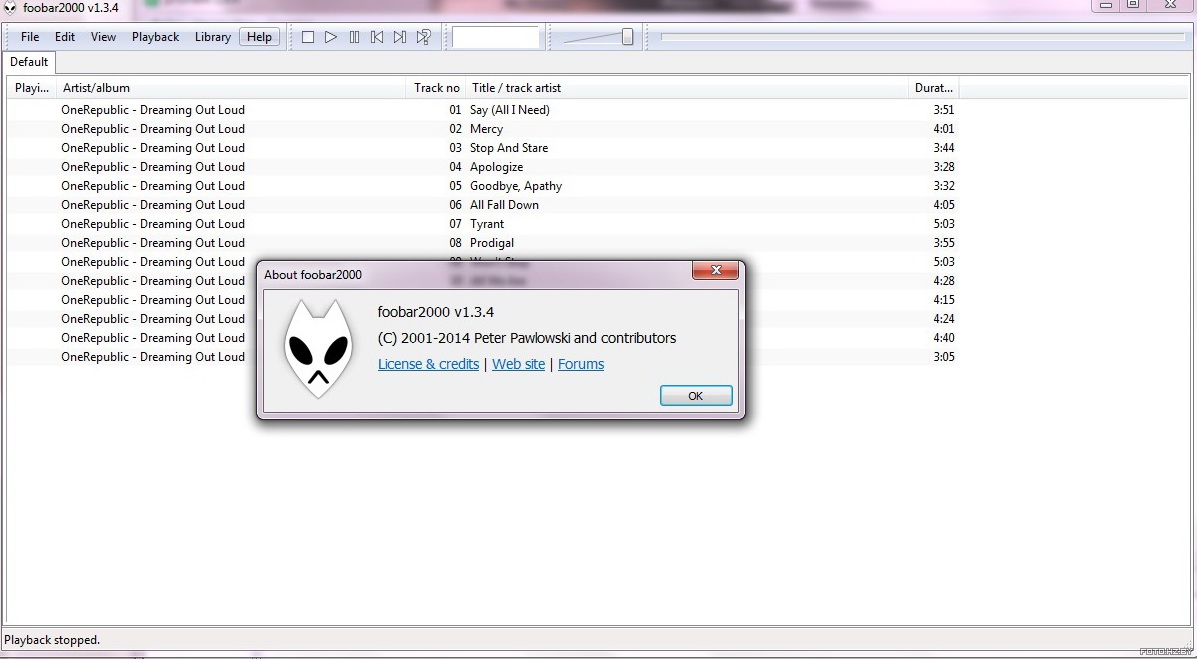Click the 4:28 duration cell

point(944,281)
